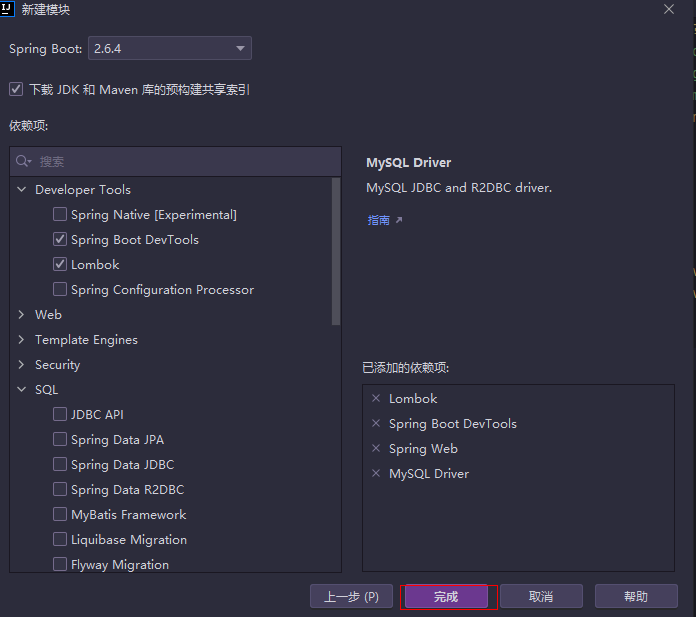Click the dependency list vertical scrollbar
This screenshot has width=696, height=617.
pos(336,251)
